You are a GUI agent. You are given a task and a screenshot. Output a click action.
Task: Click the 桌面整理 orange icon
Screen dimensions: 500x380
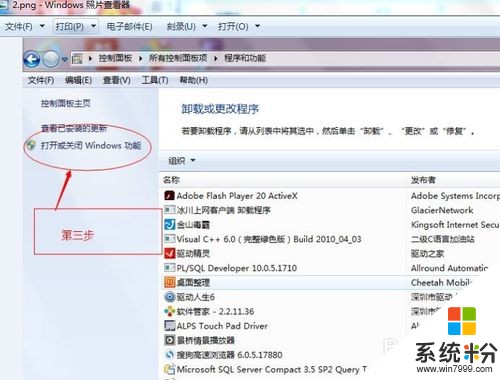169,282
